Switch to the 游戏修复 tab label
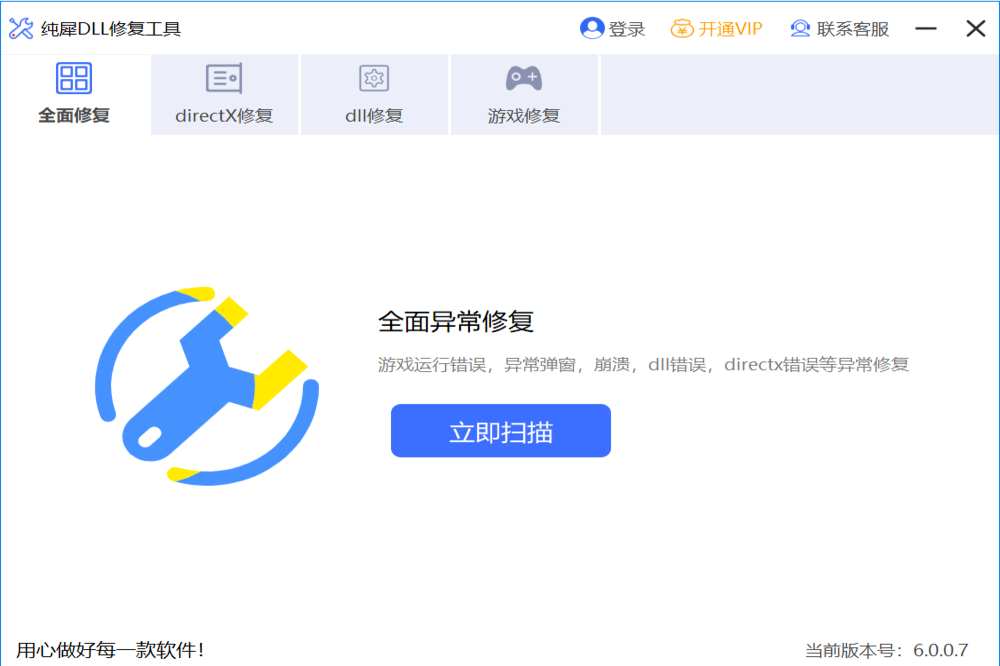 [524, 115]
